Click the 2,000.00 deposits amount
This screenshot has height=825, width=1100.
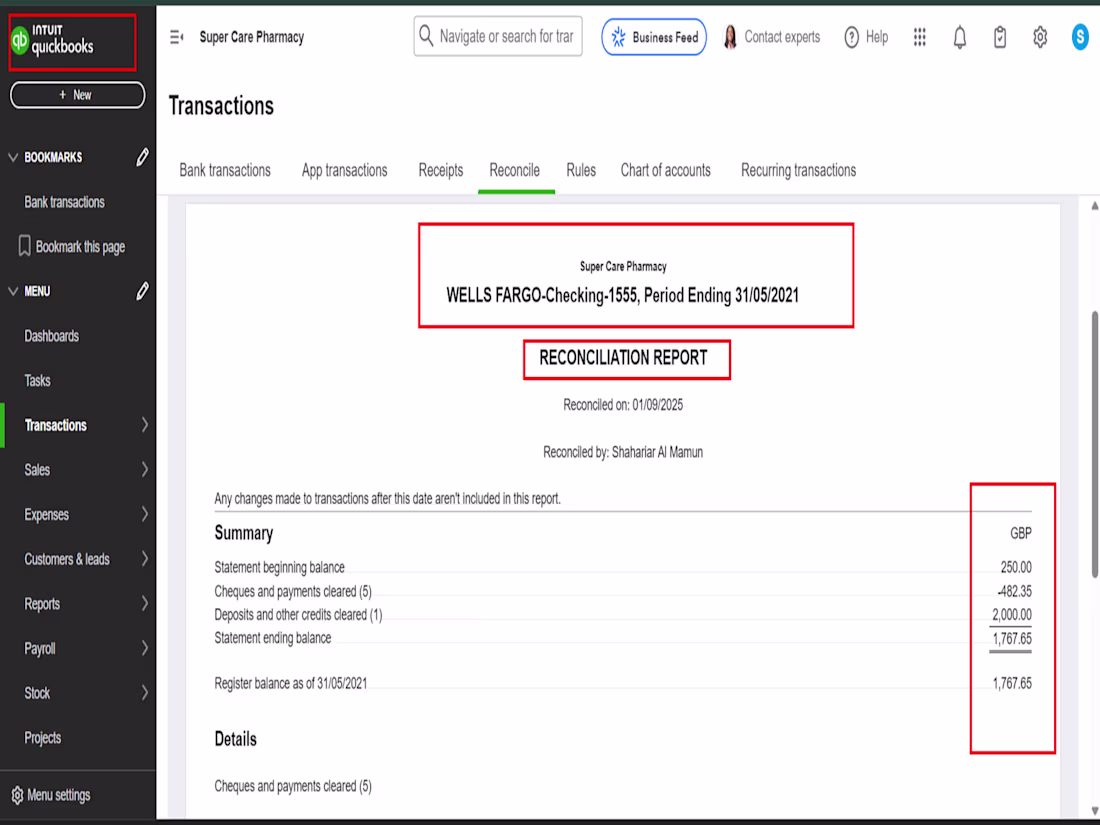point(1012,615)
